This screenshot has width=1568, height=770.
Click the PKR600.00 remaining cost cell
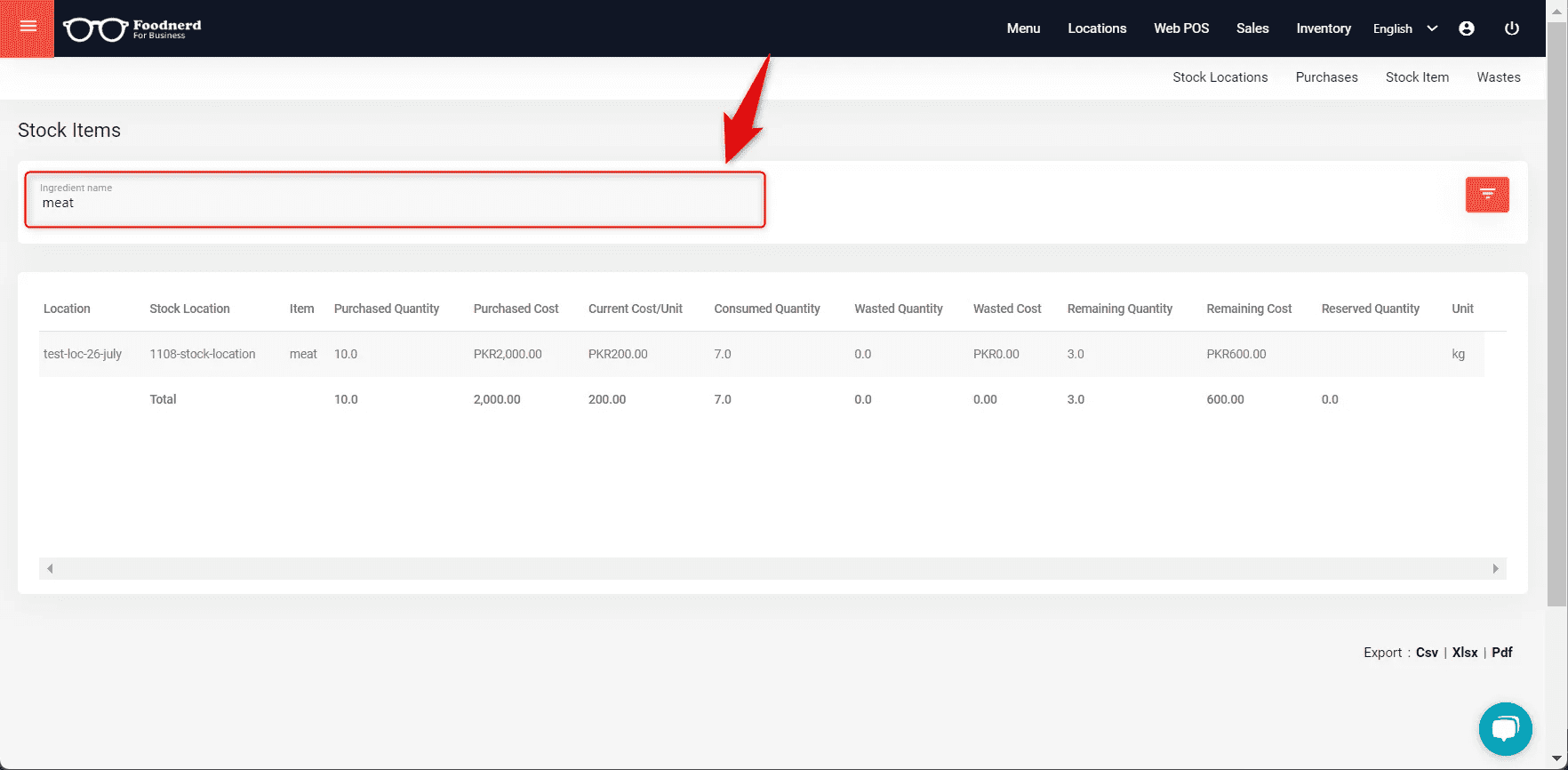tap(1236, 354)
